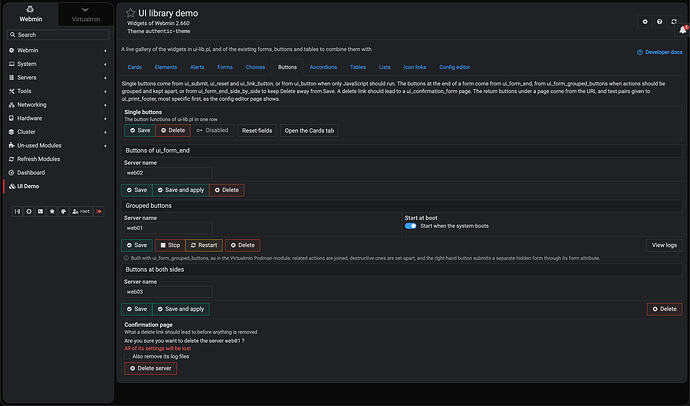This screenshot has width=690, height=406.
Task: Switch to the Webmin navigation tab
Action: [x=31, y=15]
